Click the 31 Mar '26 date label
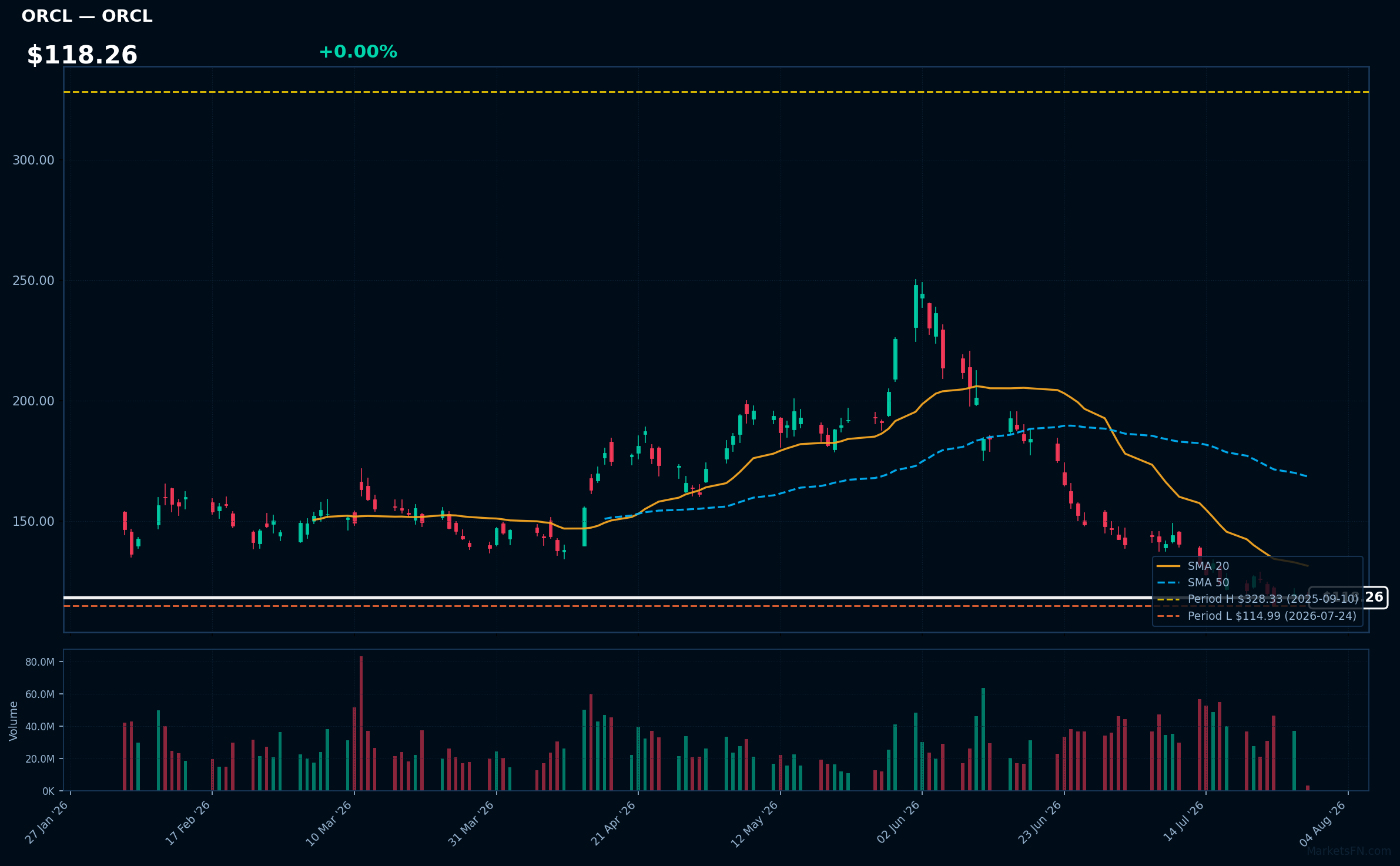The width and height of the screenshot is (1400, 866). click(471, 823)
